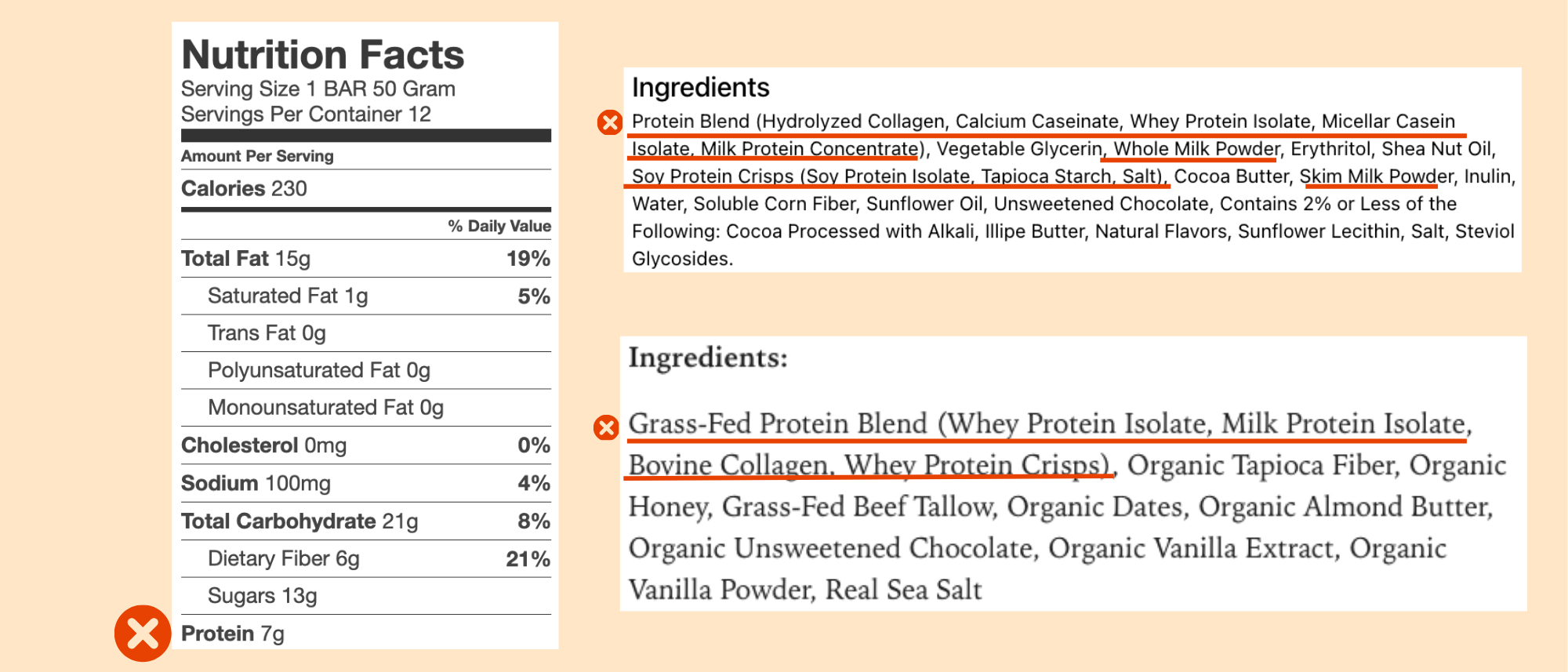Image resolution: width=1568 pixels, height=672 pixels.
Task: Select the Calories 230 row
Action: [366, 189]
